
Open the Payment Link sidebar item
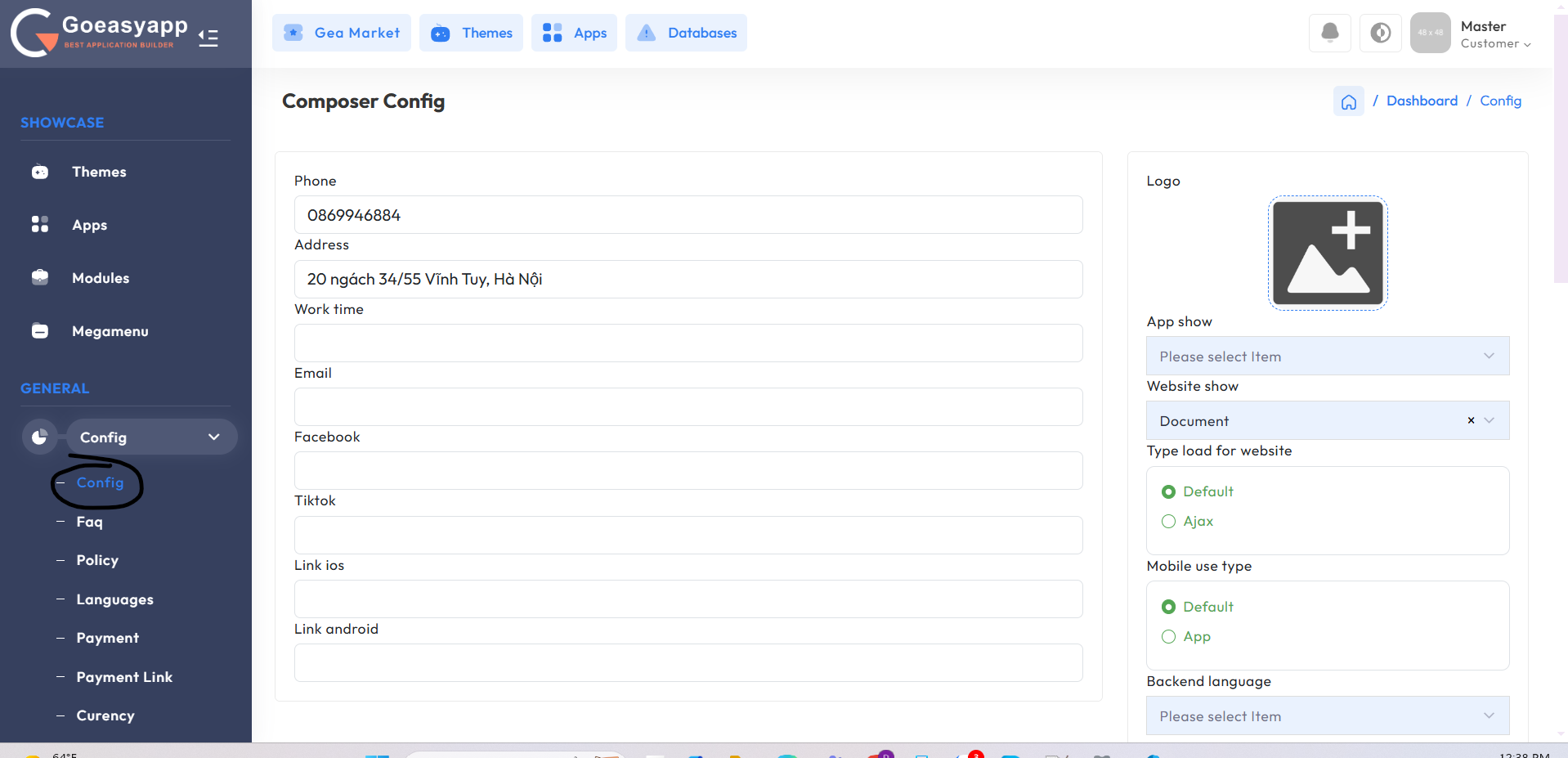click(124, 677)
